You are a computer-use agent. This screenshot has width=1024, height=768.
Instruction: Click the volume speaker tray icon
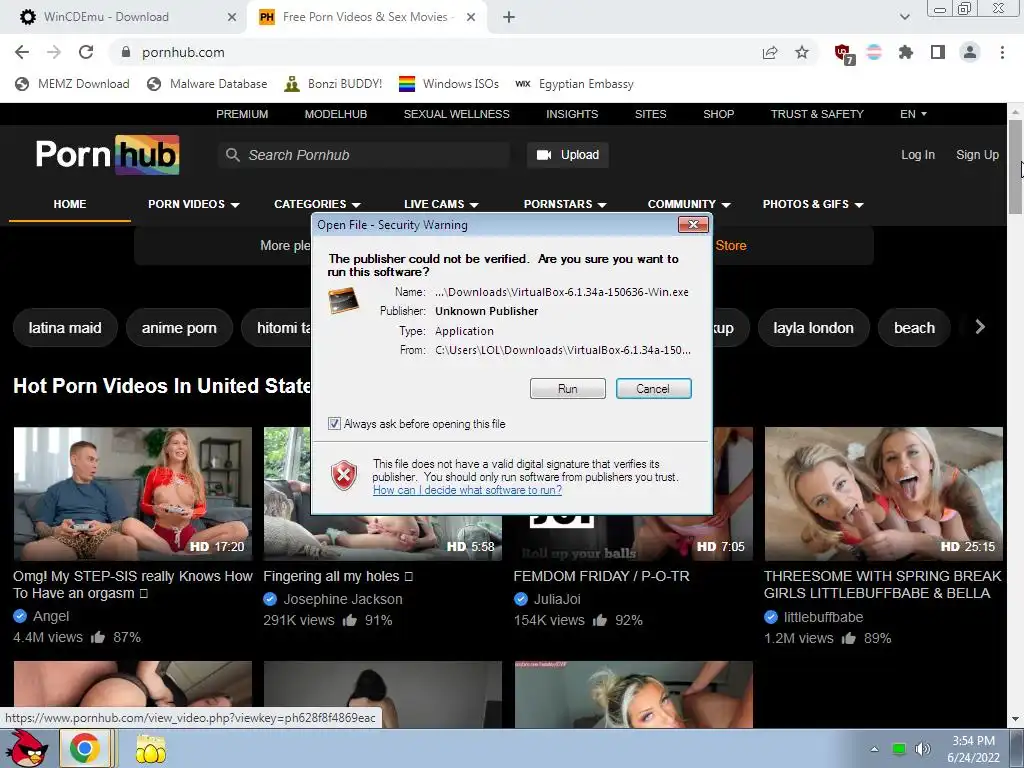922,749
